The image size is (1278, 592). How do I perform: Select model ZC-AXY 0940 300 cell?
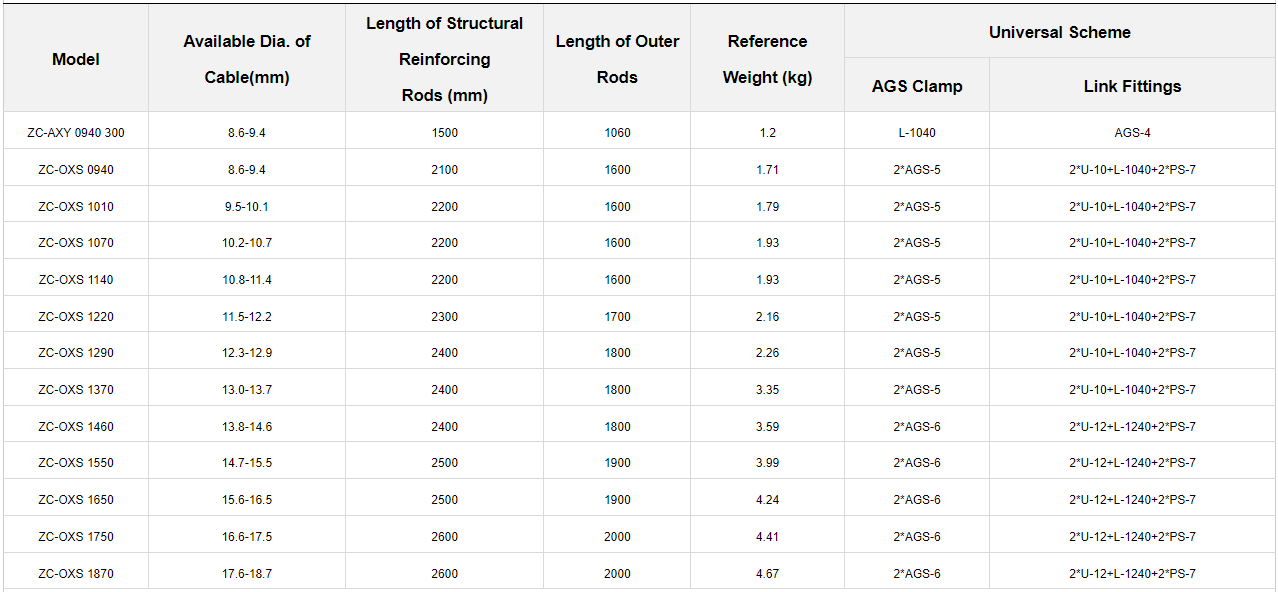pyautogui.click(x=76, y=133)
